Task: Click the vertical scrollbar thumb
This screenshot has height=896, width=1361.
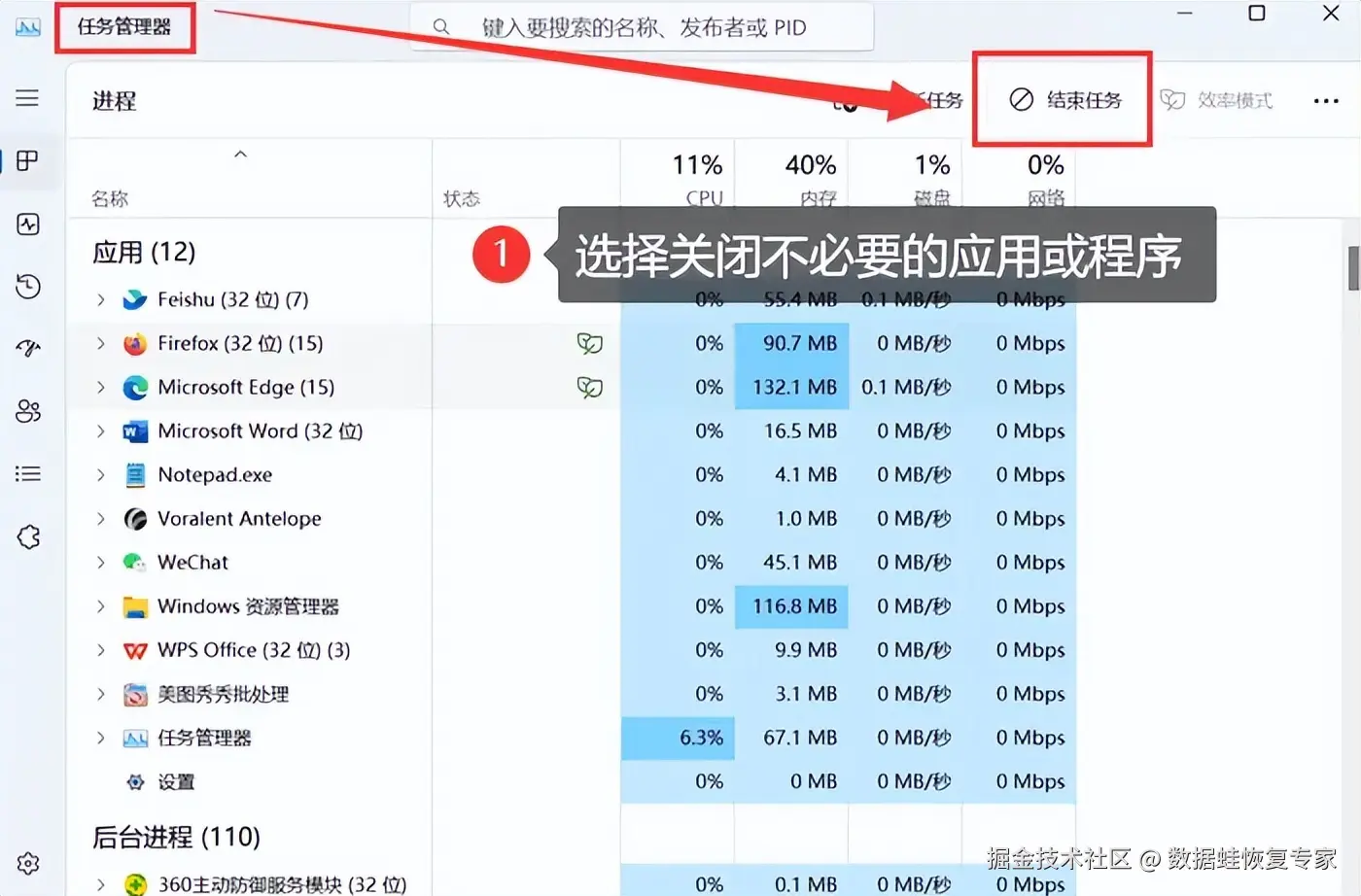Action: coord(1353,268)
